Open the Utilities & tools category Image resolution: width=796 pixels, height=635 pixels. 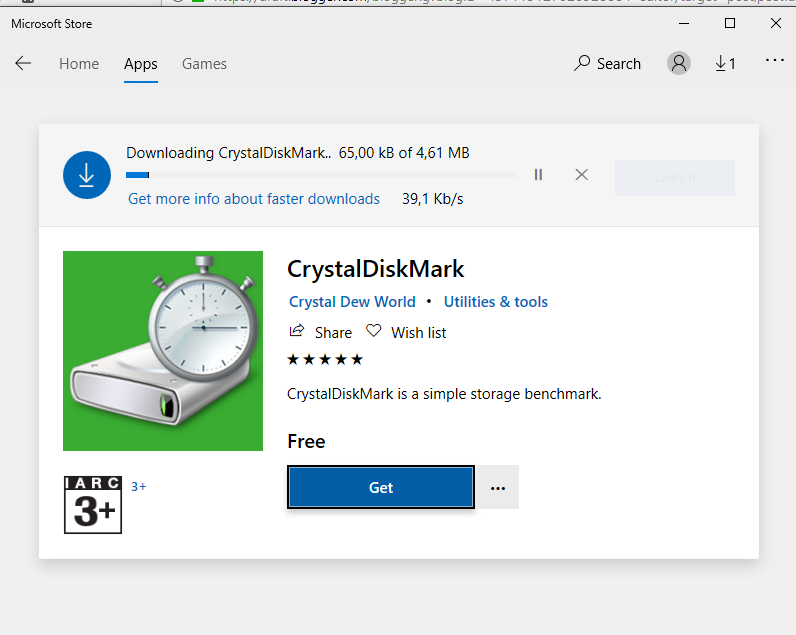click(495, 302)
